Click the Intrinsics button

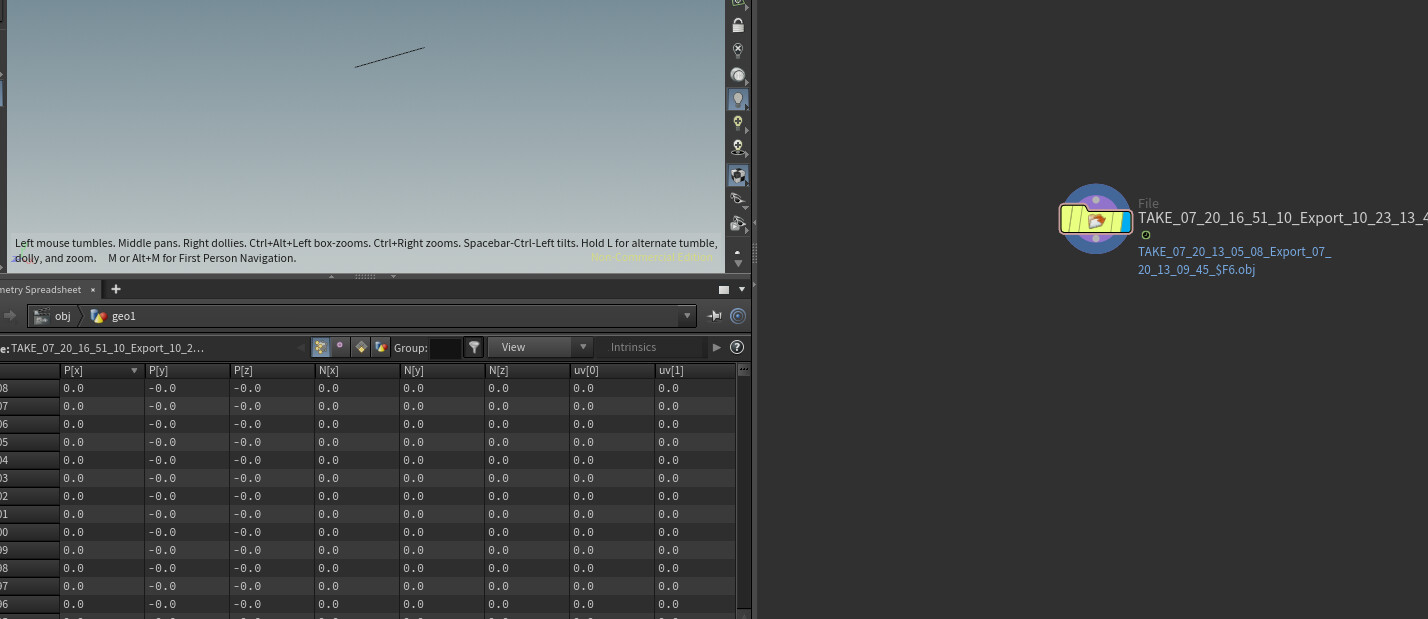tap(633, 347)
